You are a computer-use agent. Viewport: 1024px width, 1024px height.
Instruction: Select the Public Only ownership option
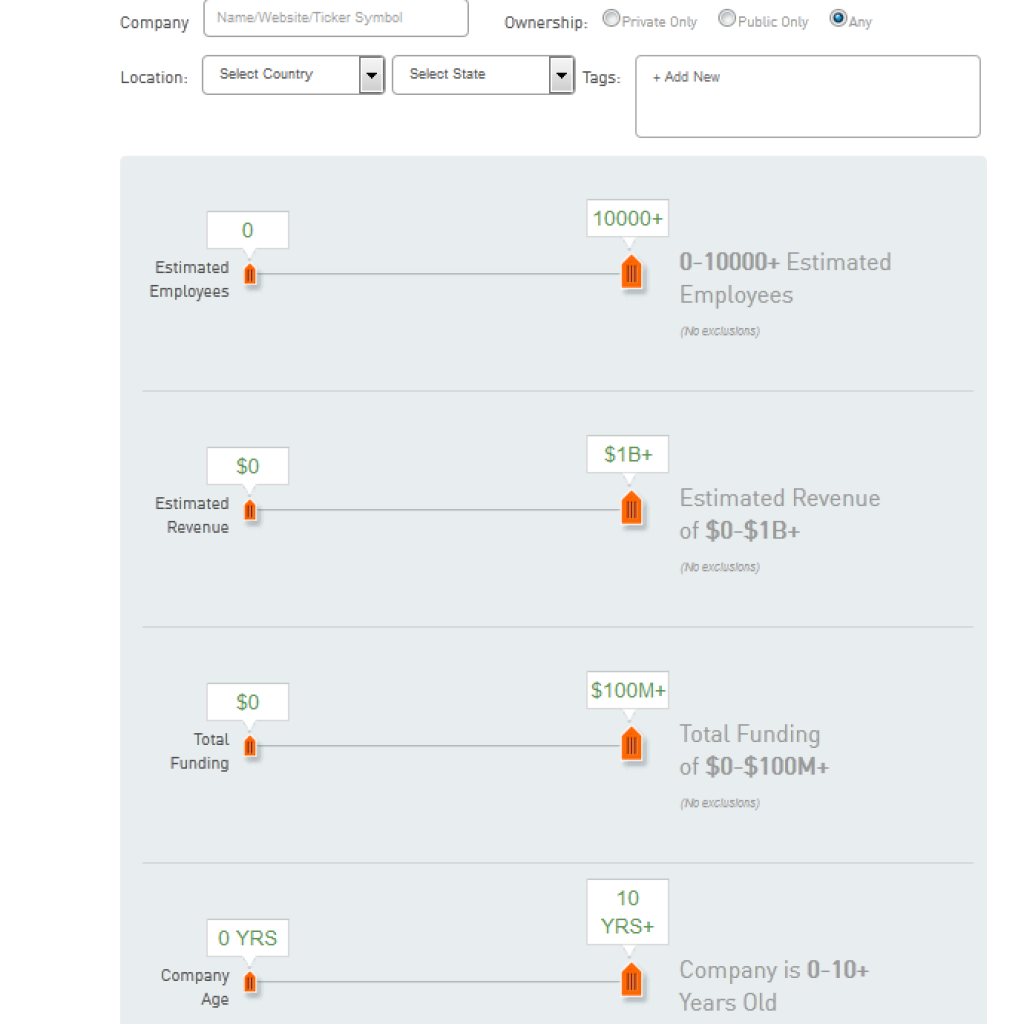tap(727, 19)
